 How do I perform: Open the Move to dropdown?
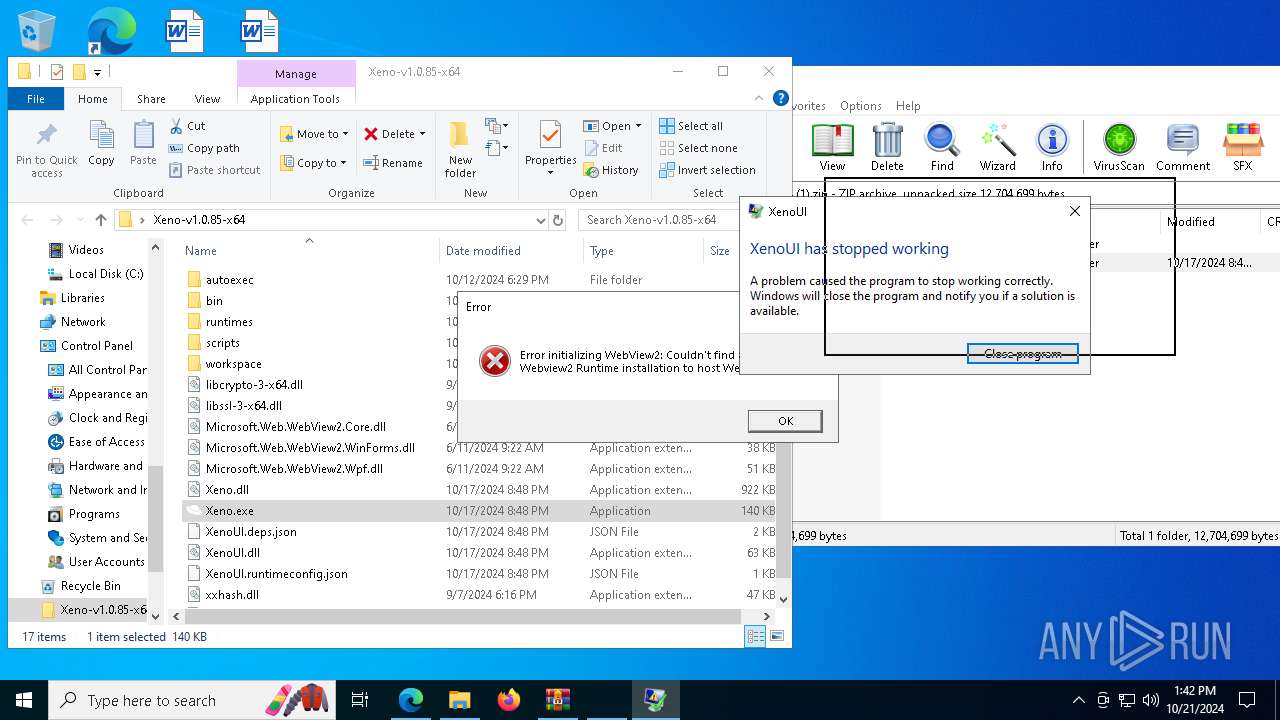(314, 134)
